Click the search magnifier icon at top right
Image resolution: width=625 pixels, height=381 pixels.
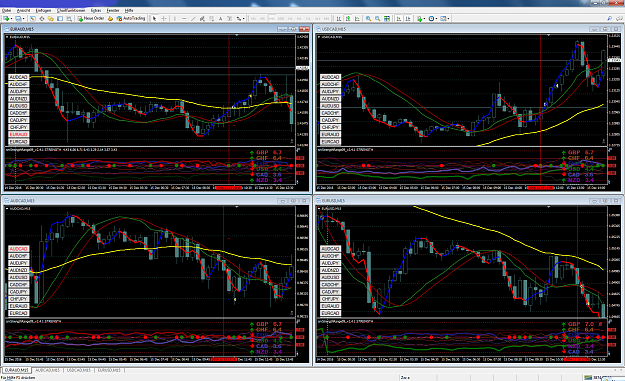(609, 18)
